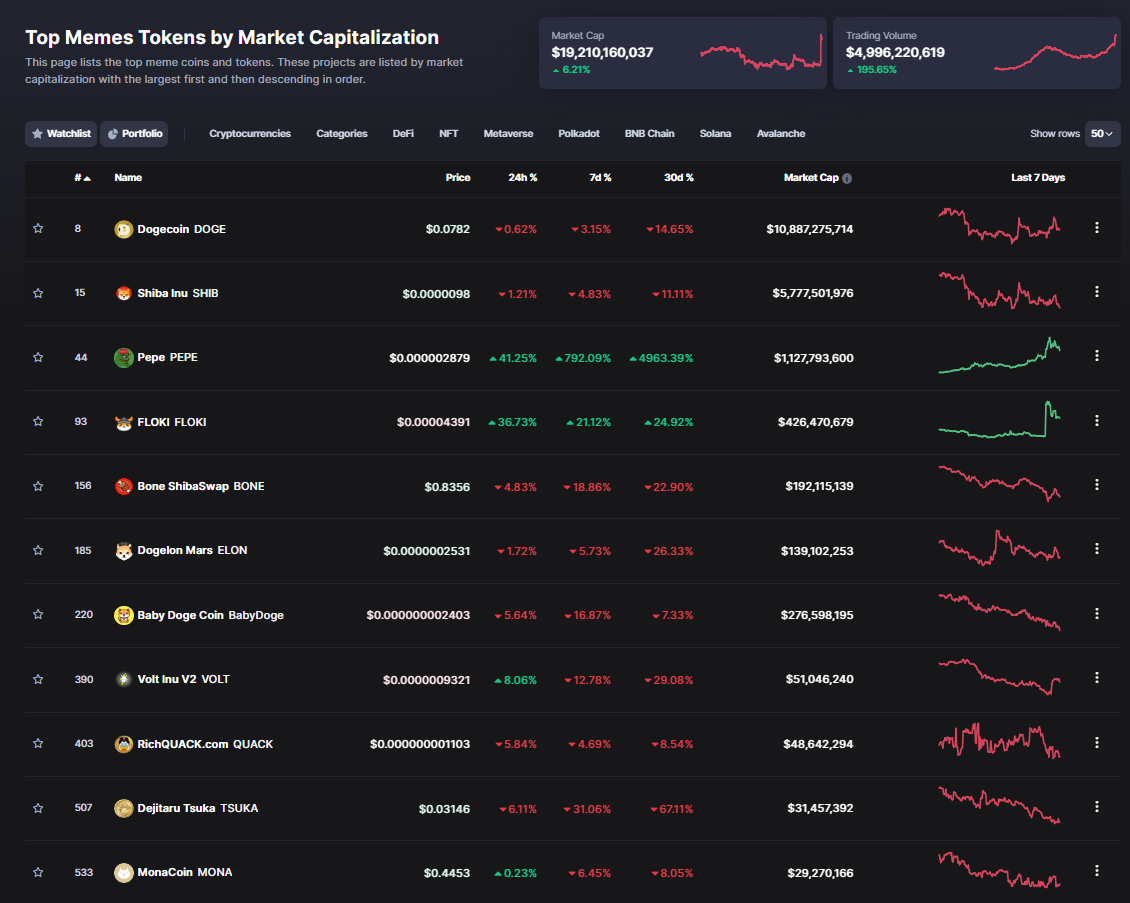Sort table by Market Cap column header

coord(811,178)
